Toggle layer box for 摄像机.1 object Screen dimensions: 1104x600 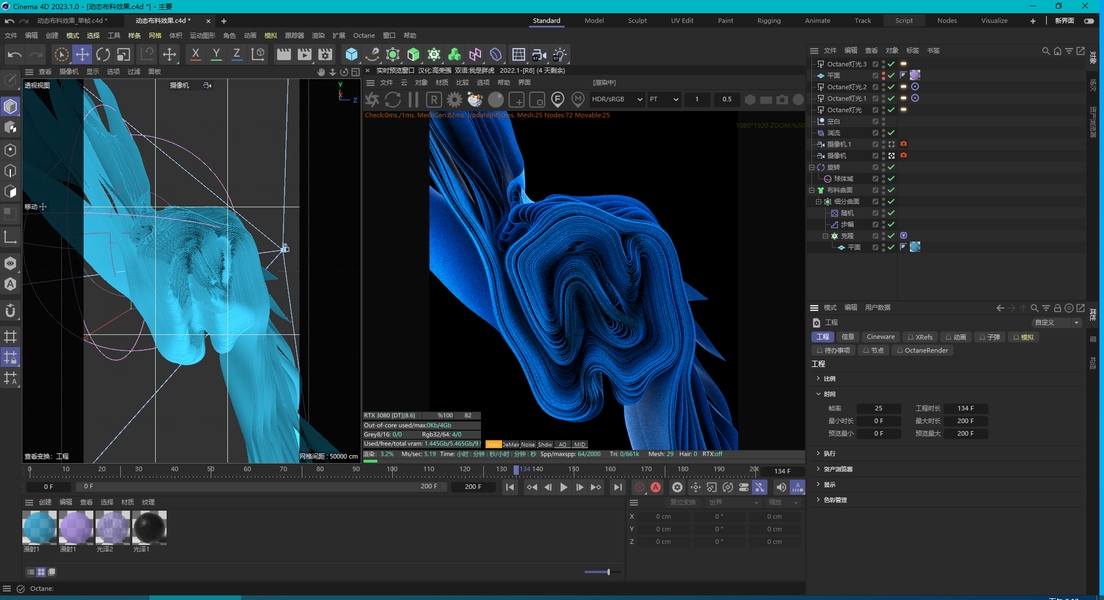876,144
